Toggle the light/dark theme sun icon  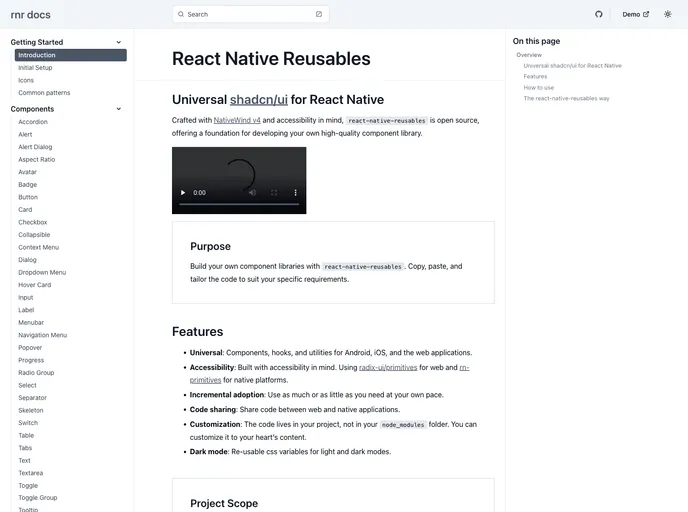point(668,14)
